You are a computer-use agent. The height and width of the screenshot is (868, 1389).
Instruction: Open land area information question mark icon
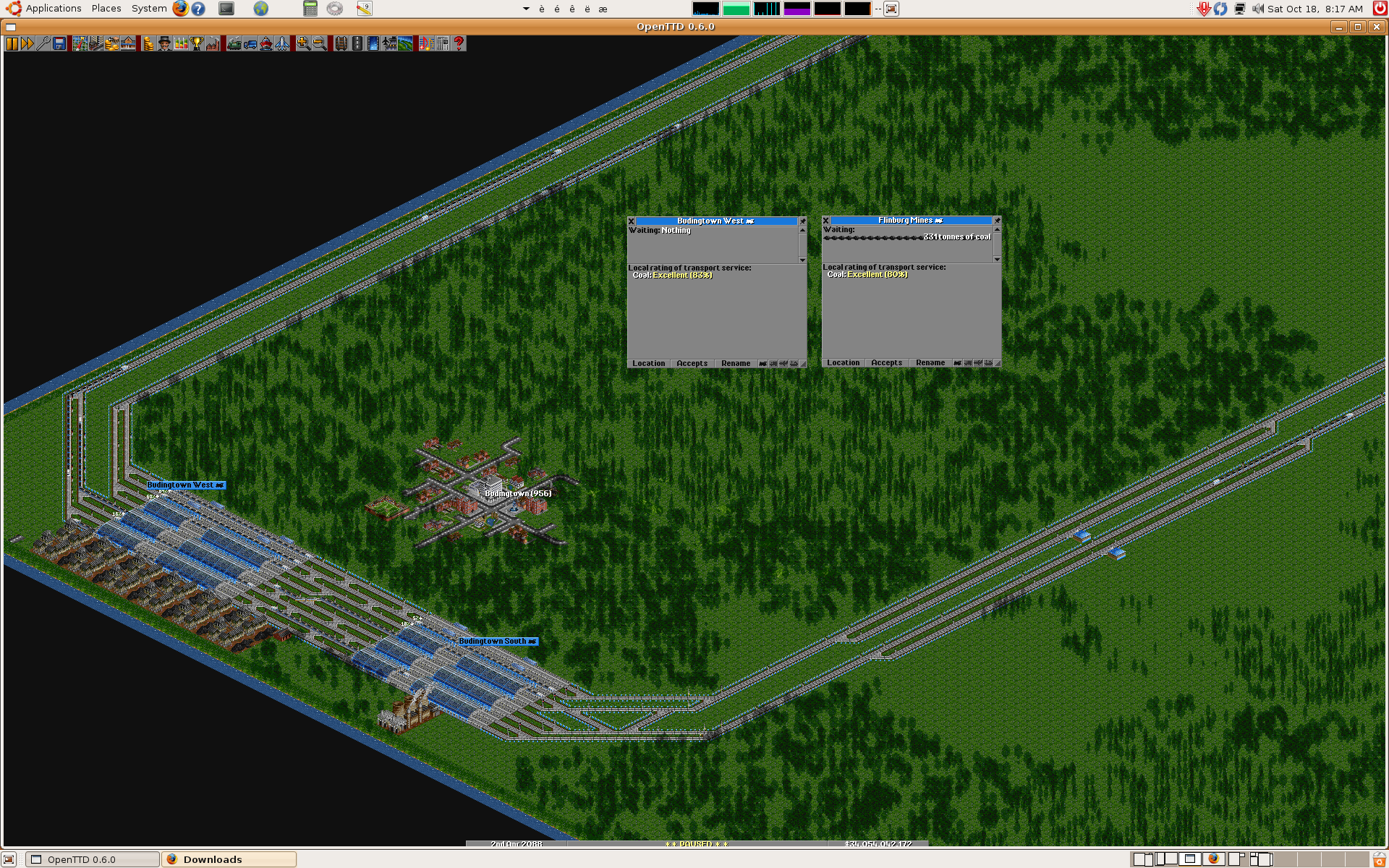[458, 43]
